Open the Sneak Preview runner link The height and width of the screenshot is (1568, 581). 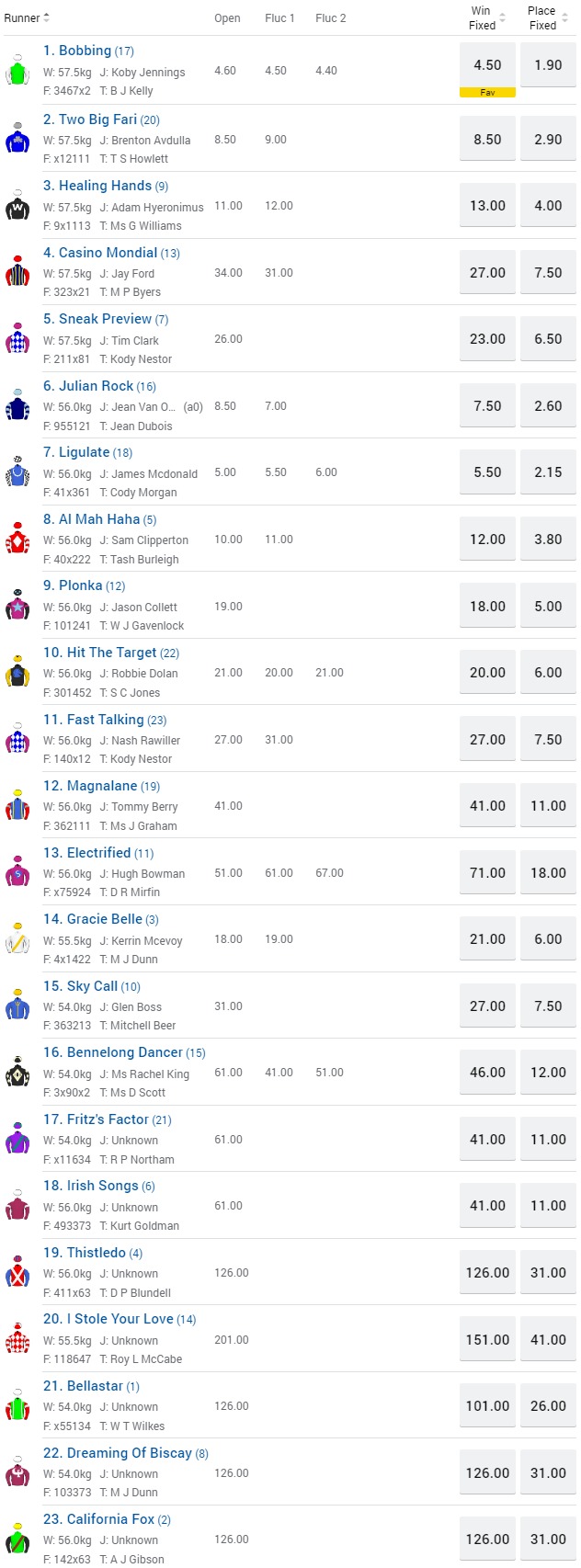tap(105, 319)
